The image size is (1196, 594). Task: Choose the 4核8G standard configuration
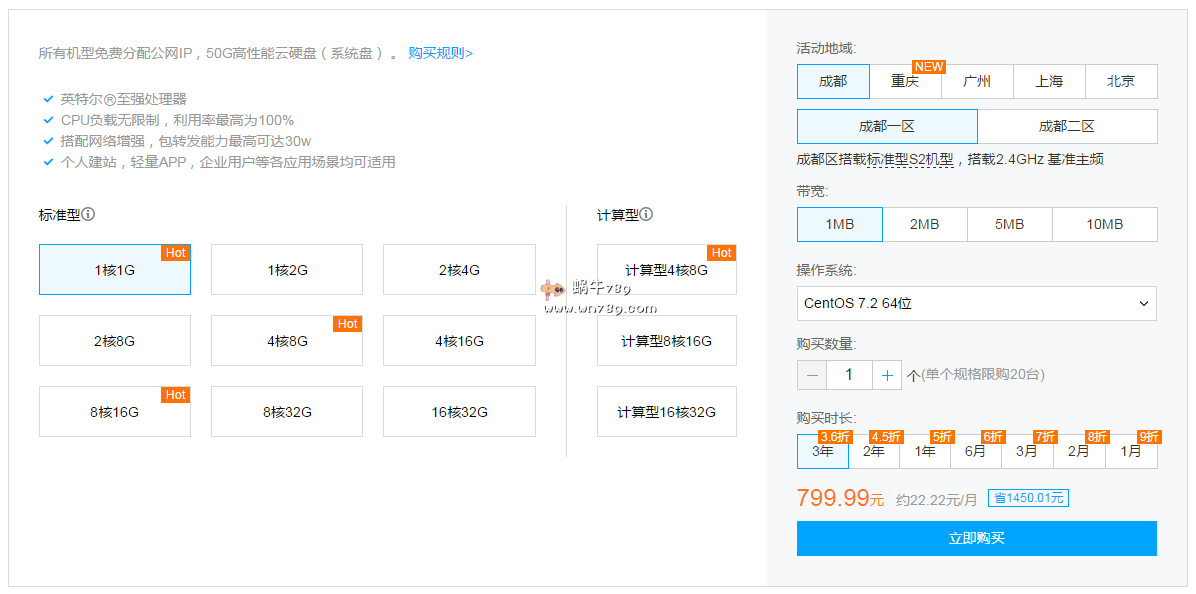click(287, 341)
